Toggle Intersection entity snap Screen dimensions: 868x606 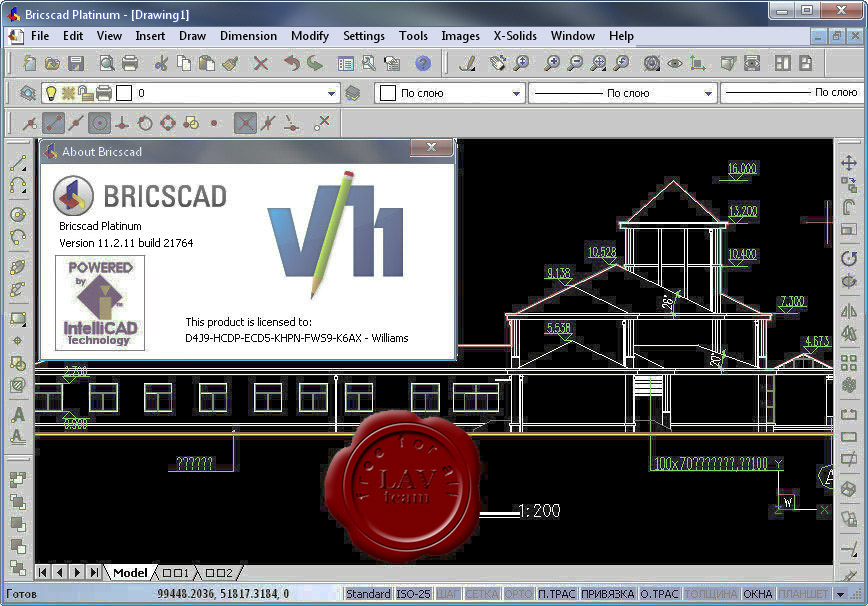click(x=245, y=123)
